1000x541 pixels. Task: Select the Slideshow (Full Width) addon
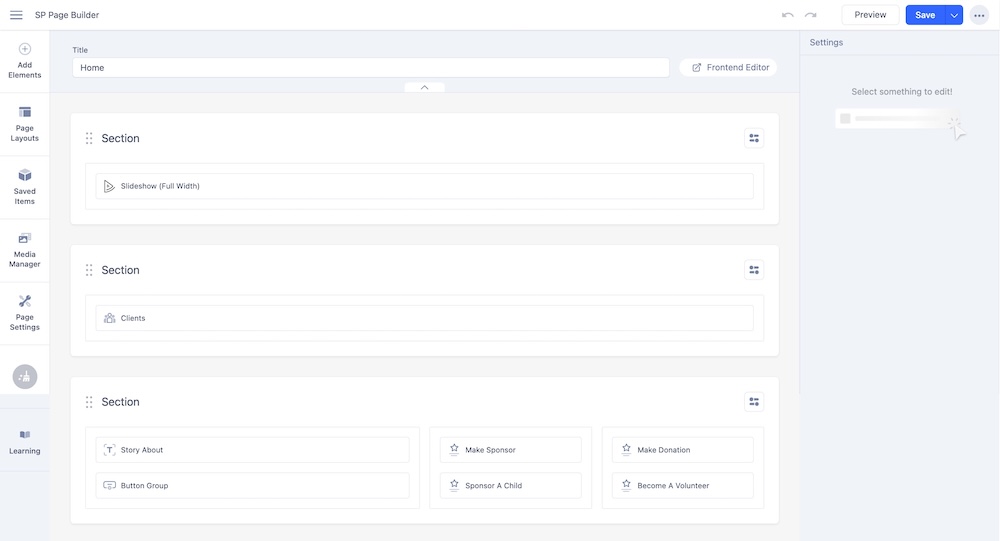[424, 186]
